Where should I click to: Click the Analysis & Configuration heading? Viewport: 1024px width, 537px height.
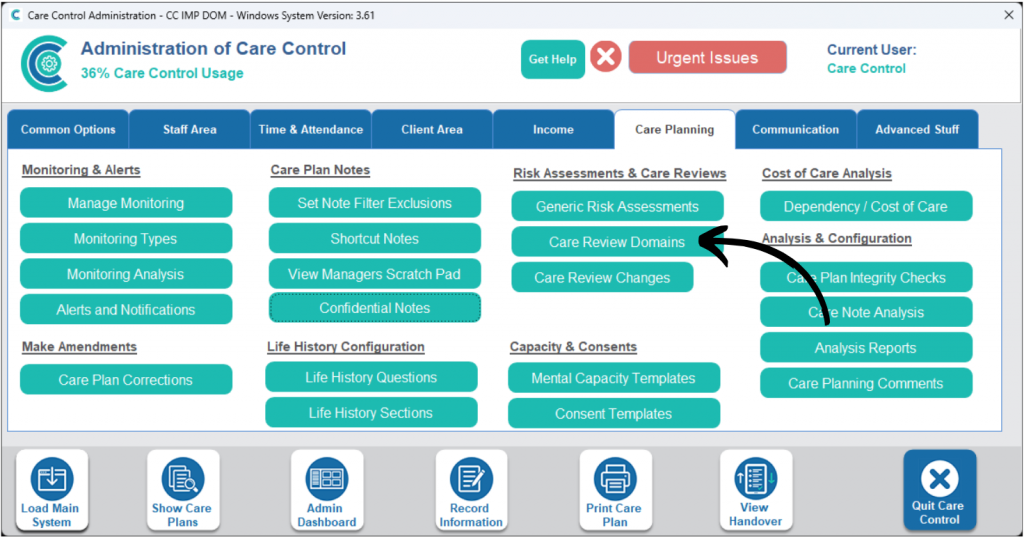[837, 238]
